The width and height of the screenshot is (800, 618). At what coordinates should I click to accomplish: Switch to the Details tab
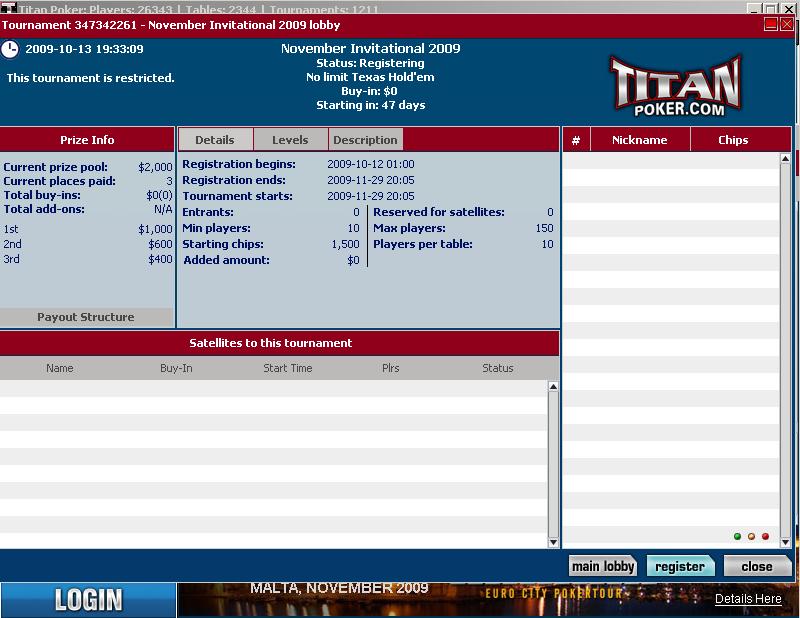point(215,140)
